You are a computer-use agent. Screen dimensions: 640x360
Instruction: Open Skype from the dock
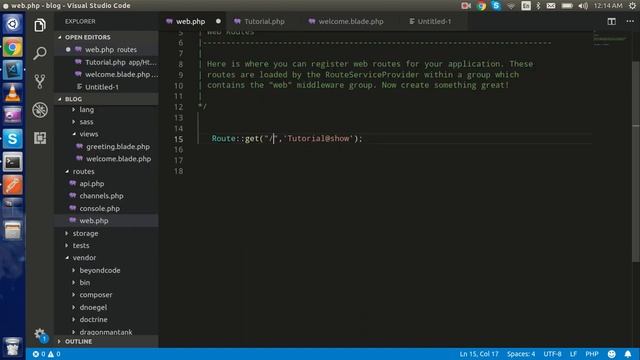click(x=13, y=139)
